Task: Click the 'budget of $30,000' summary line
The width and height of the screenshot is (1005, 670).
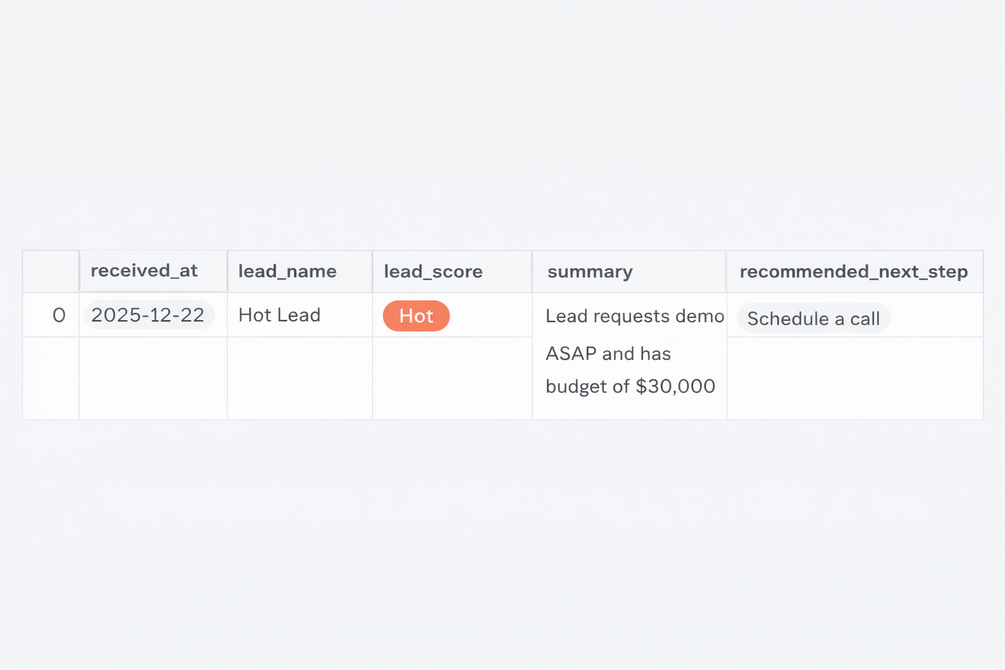Action: [x=630, y=386]
